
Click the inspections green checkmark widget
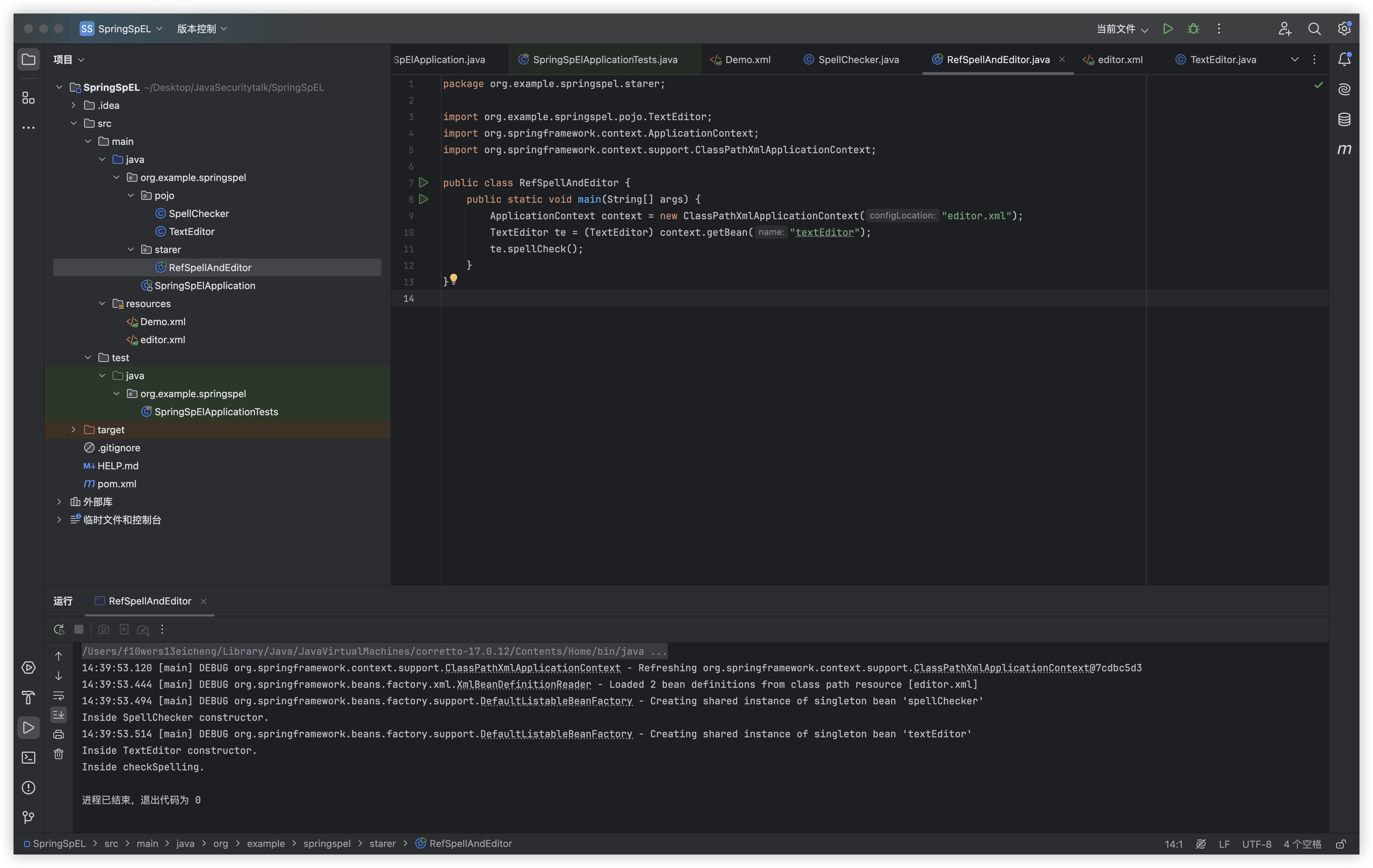tap(1318, 85)
